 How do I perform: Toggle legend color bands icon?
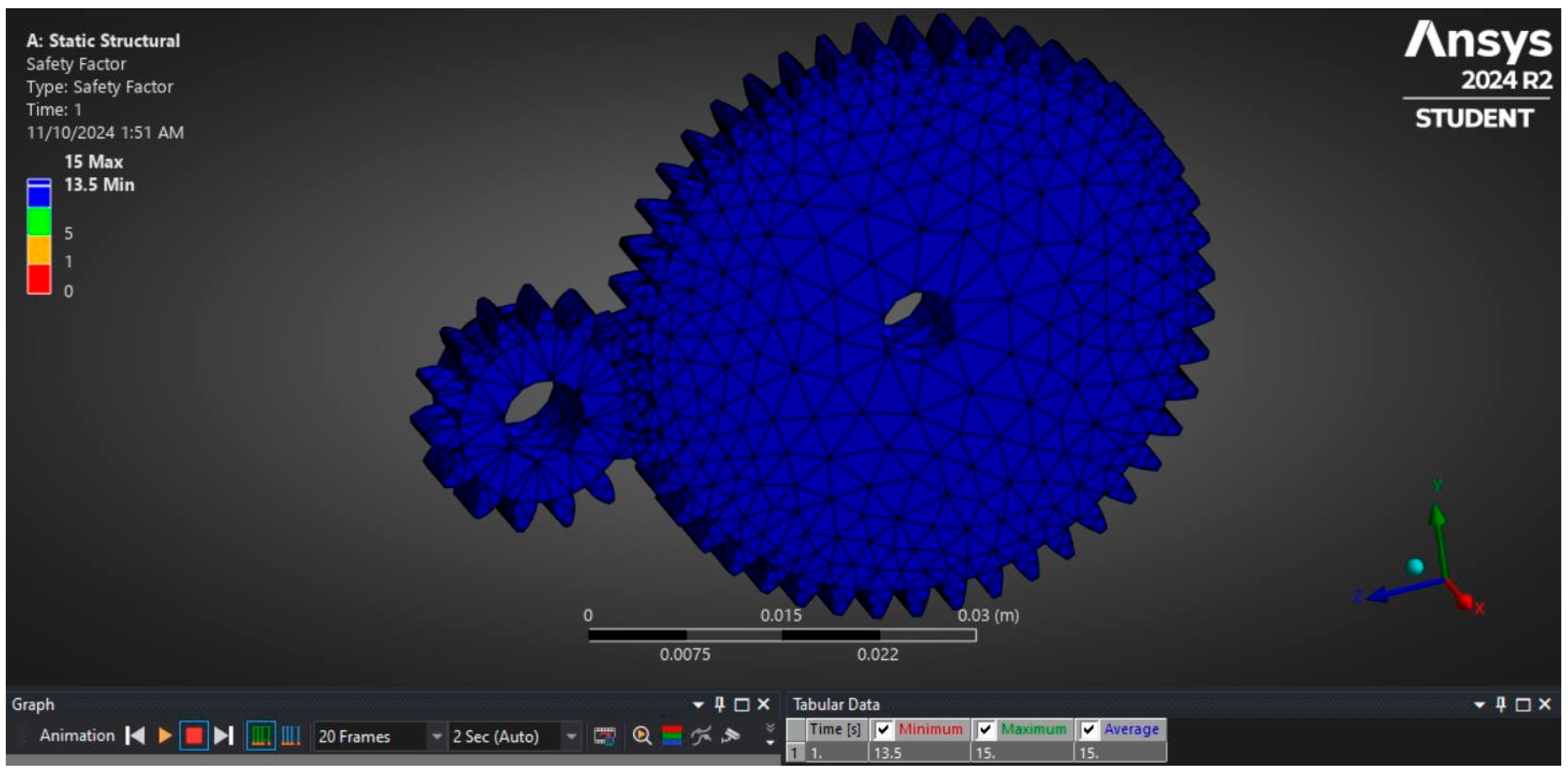point(671,736)
